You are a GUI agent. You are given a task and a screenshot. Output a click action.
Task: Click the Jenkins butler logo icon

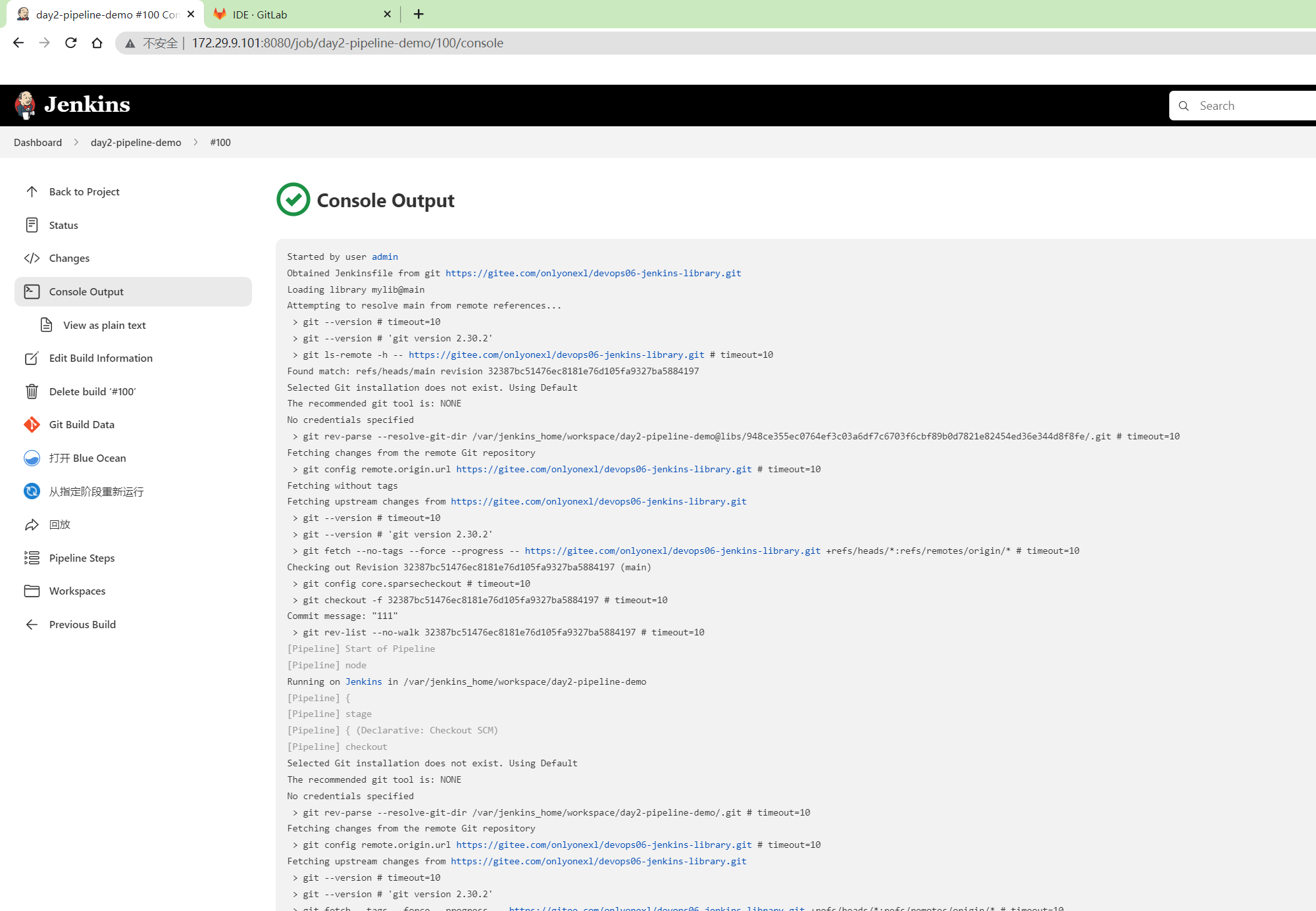point(25,105)
